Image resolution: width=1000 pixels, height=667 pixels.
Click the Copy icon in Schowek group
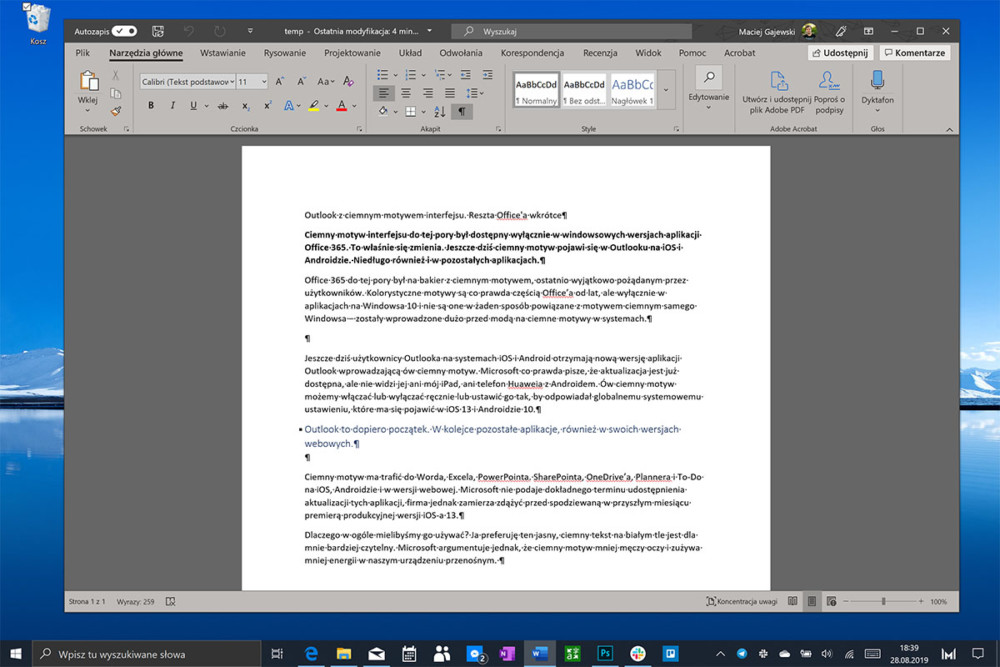click(x=115, y=94)
